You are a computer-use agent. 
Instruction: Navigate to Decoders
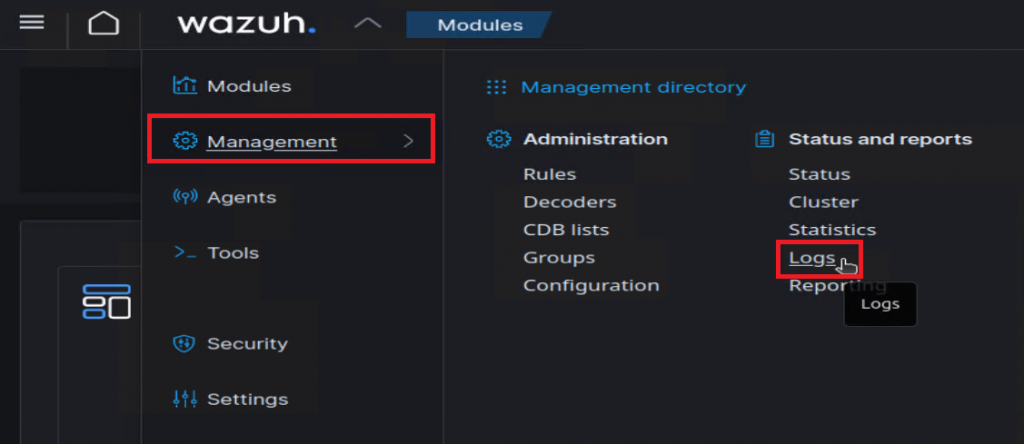point(569,202)
